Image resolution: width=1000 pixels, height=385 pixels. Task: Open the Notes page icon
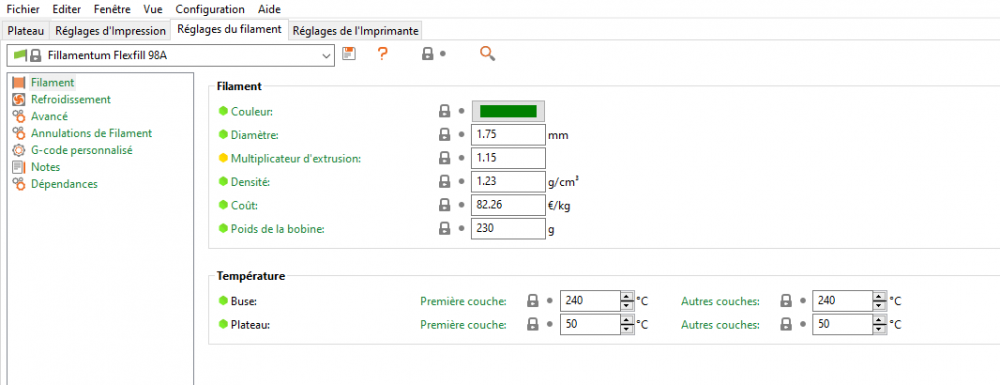[18, 167]
